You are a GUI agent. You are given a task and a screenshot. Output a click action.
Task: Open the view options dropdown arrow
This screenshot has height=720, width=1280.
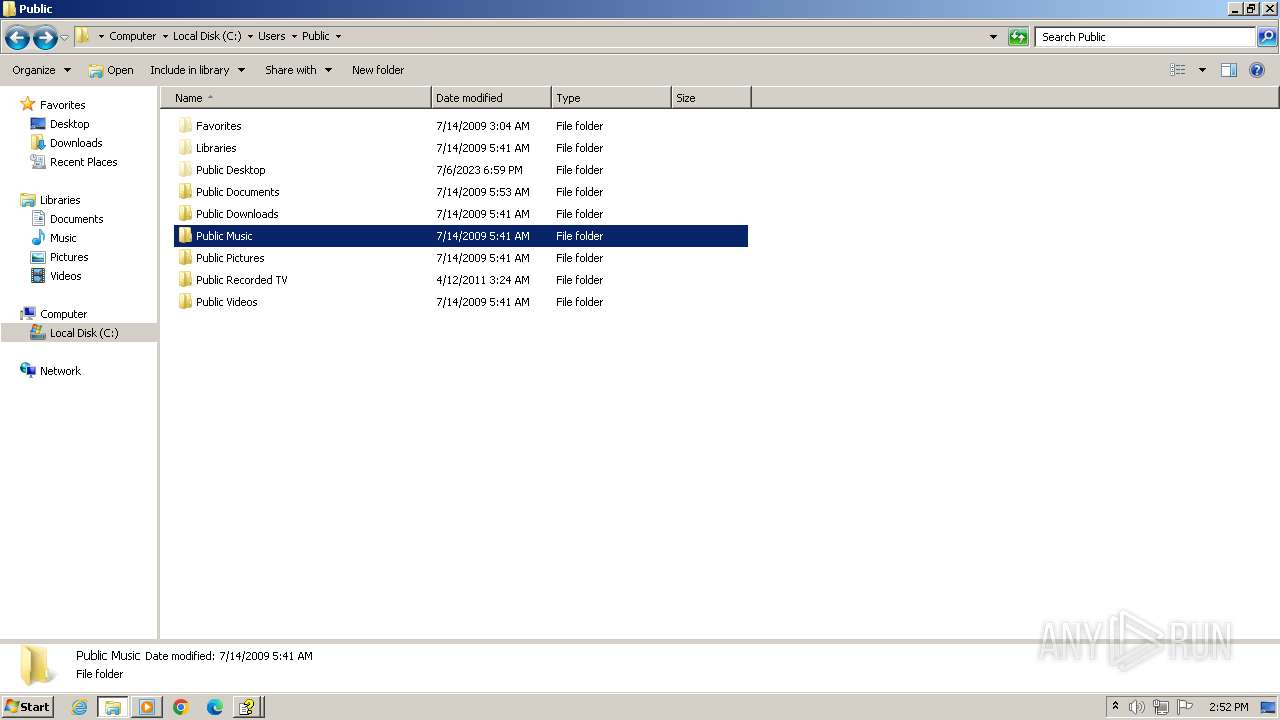click(1202, 70)
